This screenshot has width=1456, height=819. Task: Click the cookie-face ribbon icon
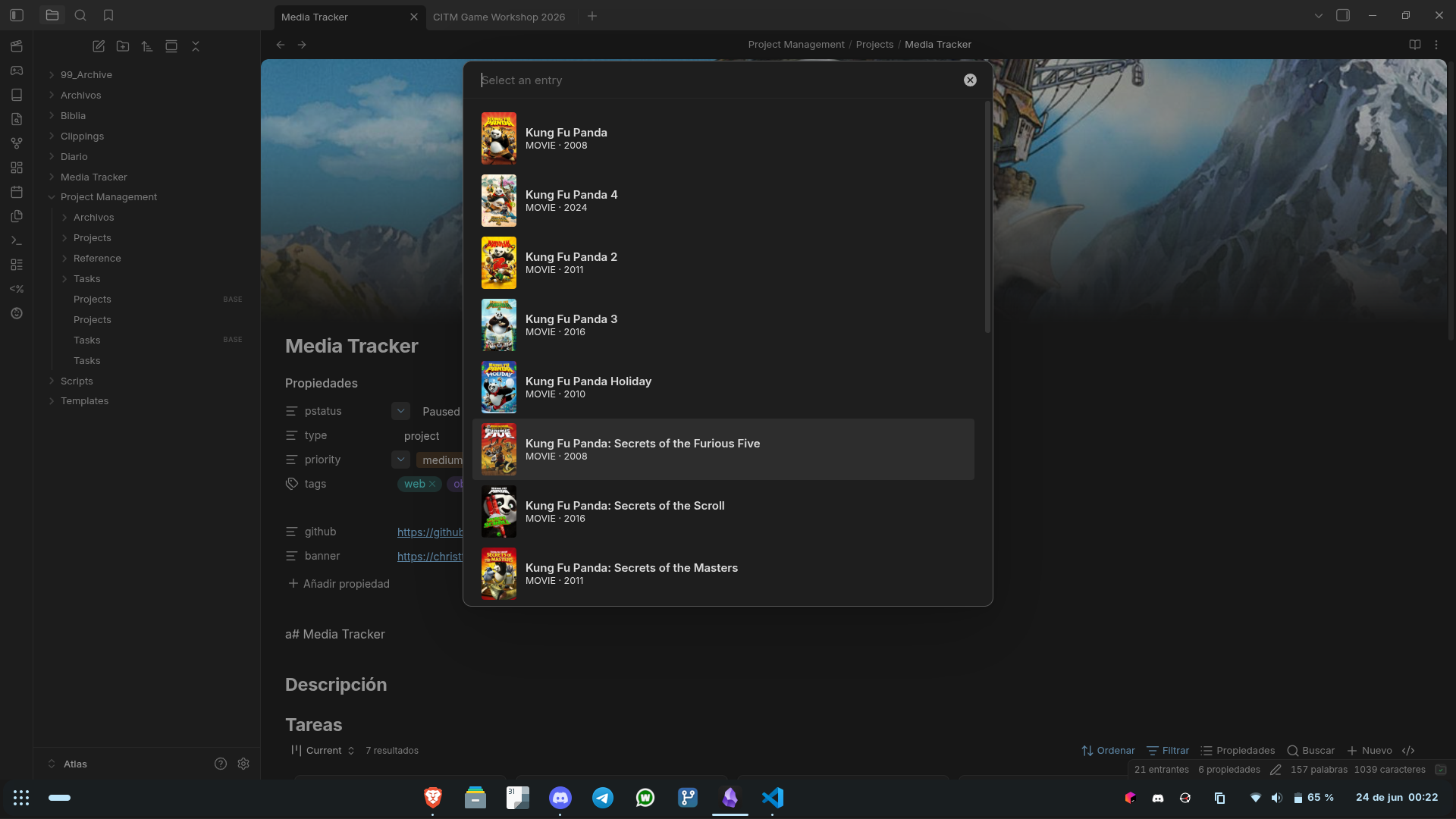pyautogui.click(x=17, y=313)
